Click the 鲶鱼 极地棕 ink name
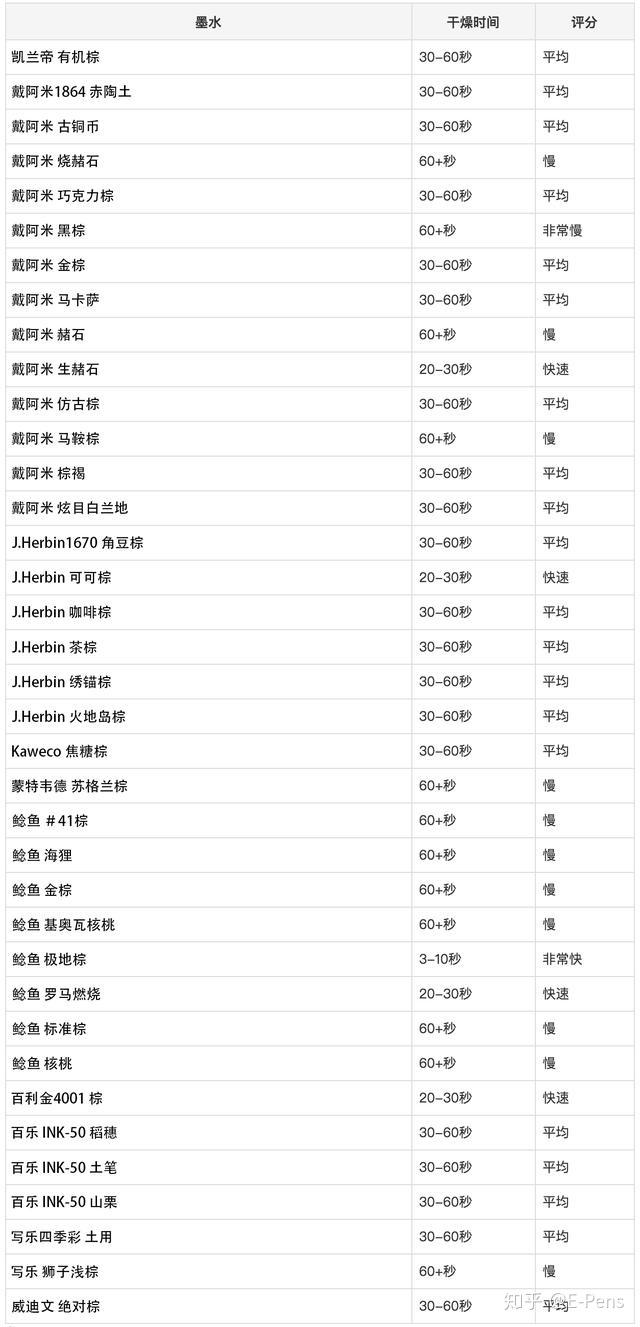This screenshot has width=640, height=1327. pos(49,959)
